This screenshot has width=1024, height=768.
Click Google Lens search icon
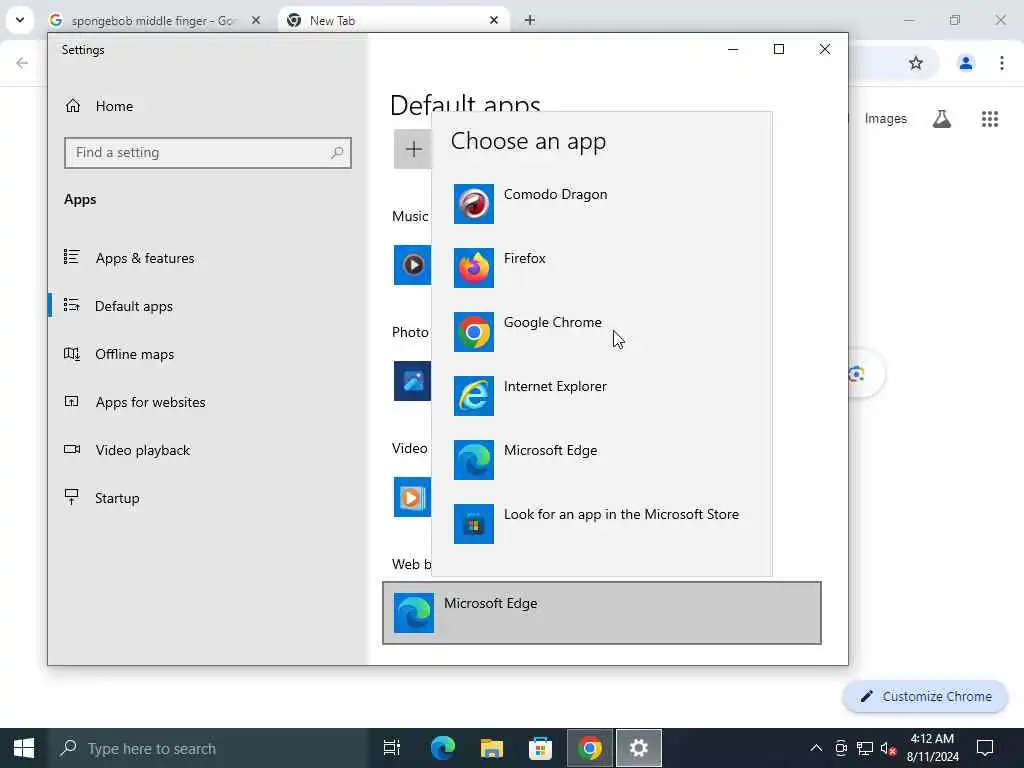click(856, 374)
